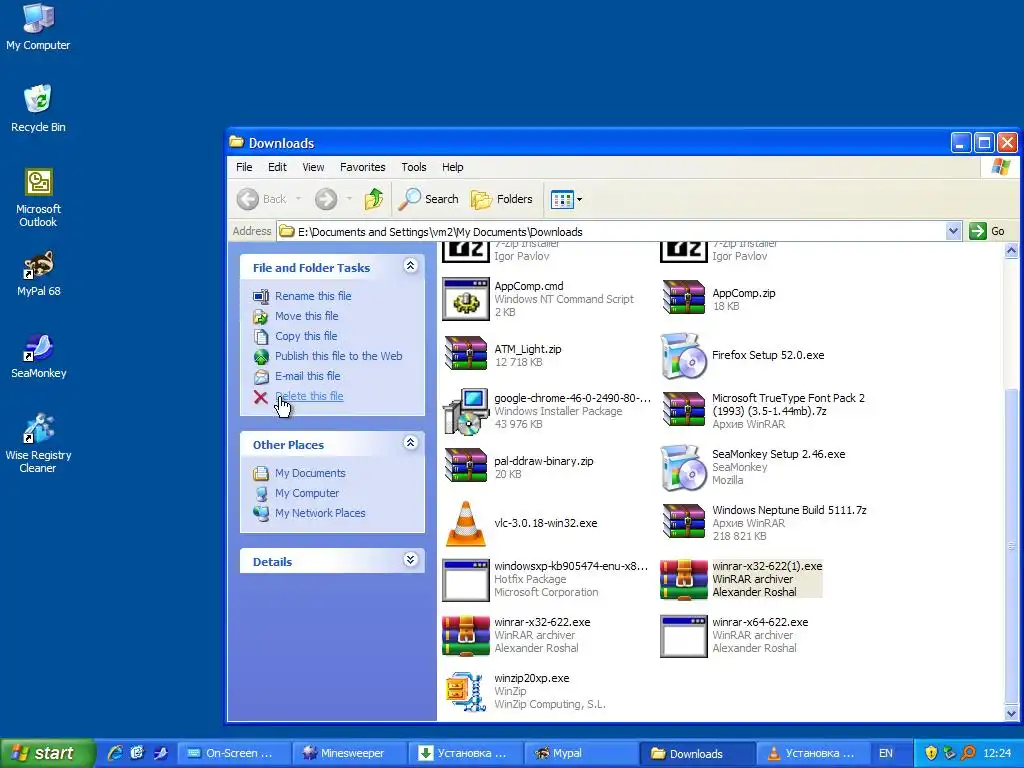The width and height of the screenshot is (1024, 768).
Task: Select Firefox Setup 52.0.exe icon
Action: [x=684, y=356]
